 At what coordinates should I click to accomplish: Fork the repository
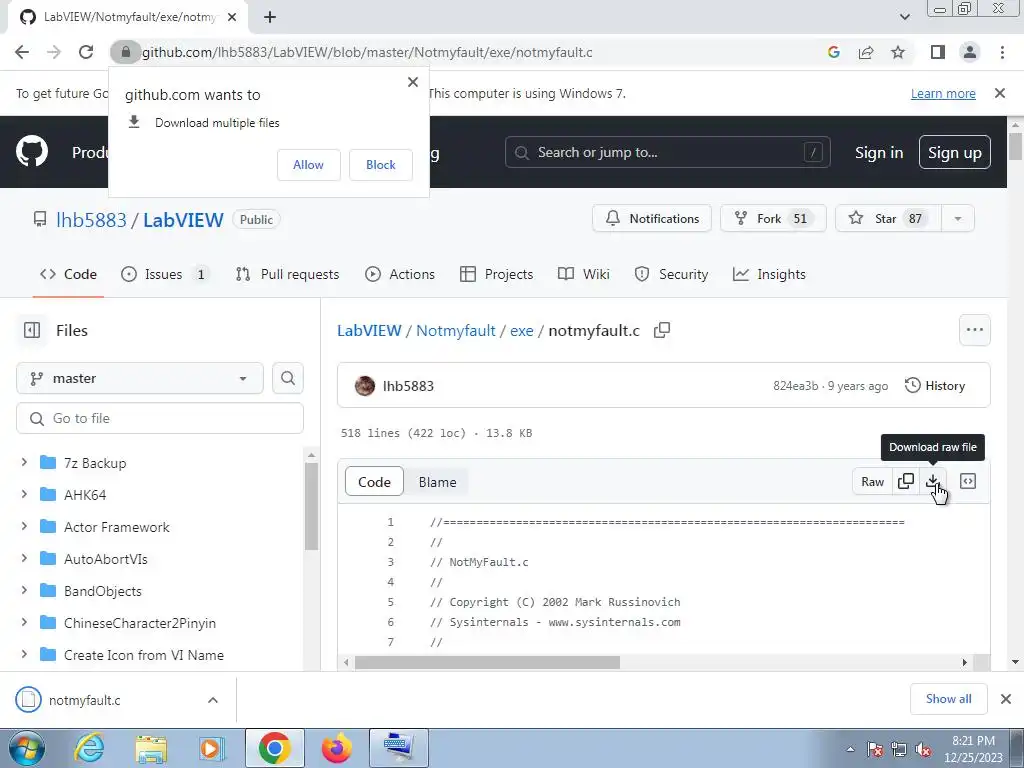[773, 218]
